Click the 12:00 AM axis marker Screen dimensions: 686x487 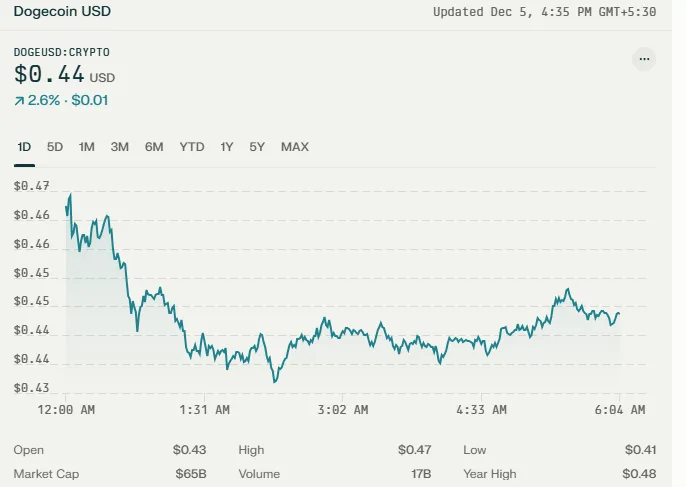click(66, 410)
